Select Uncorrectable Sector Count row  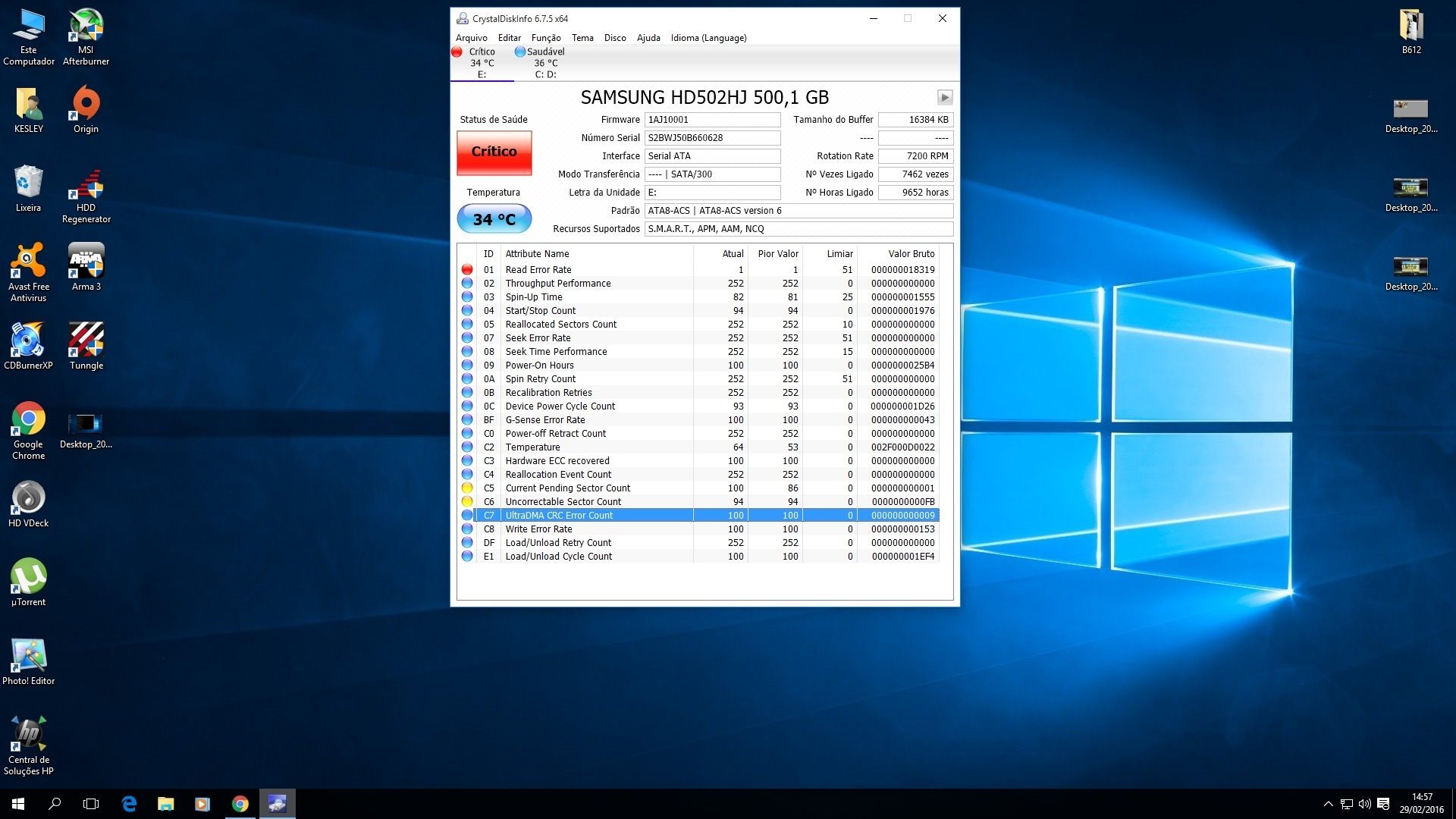[x=698, y=502]
